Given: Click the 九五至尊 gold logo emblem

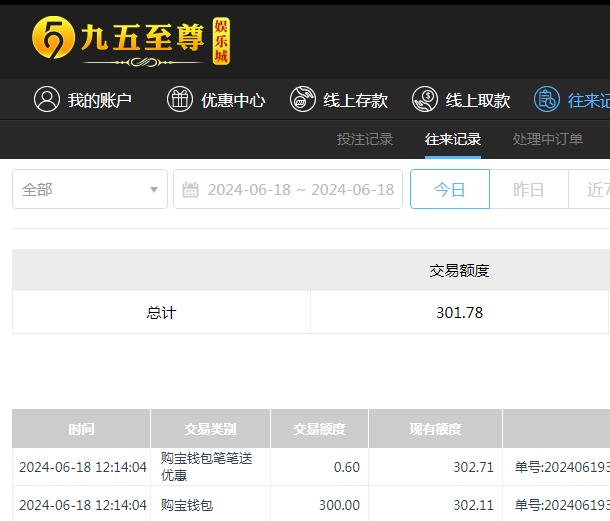Looking at the screenshot, I should [x=53, y=37].
